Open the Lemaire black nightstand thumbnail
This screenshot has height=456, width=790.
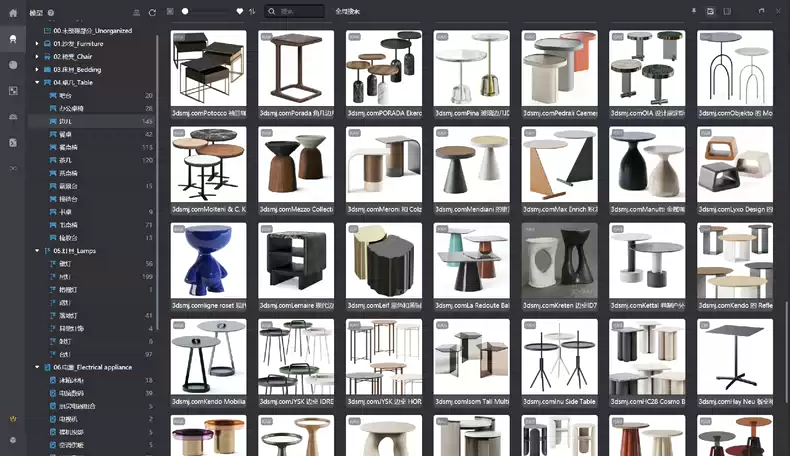296,260
